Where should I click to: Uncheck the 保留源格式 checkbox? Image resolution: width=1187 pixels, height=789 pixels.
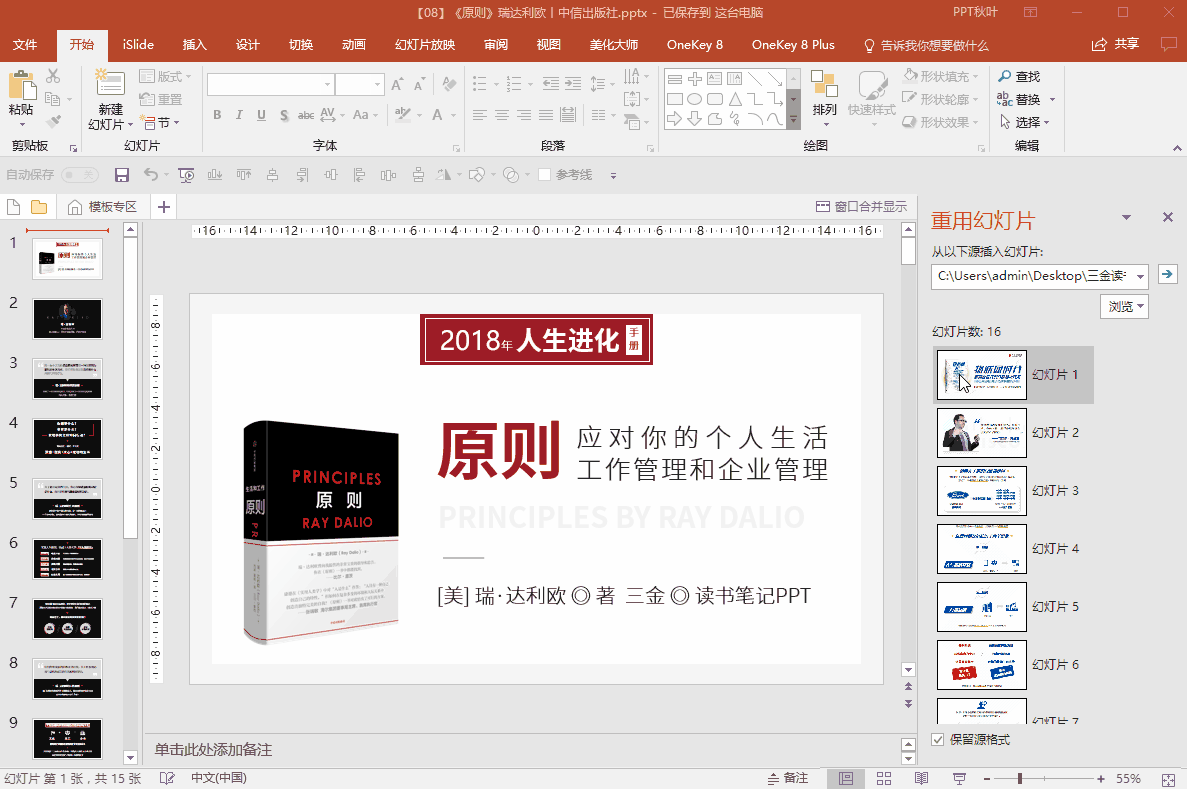point(937,741)
